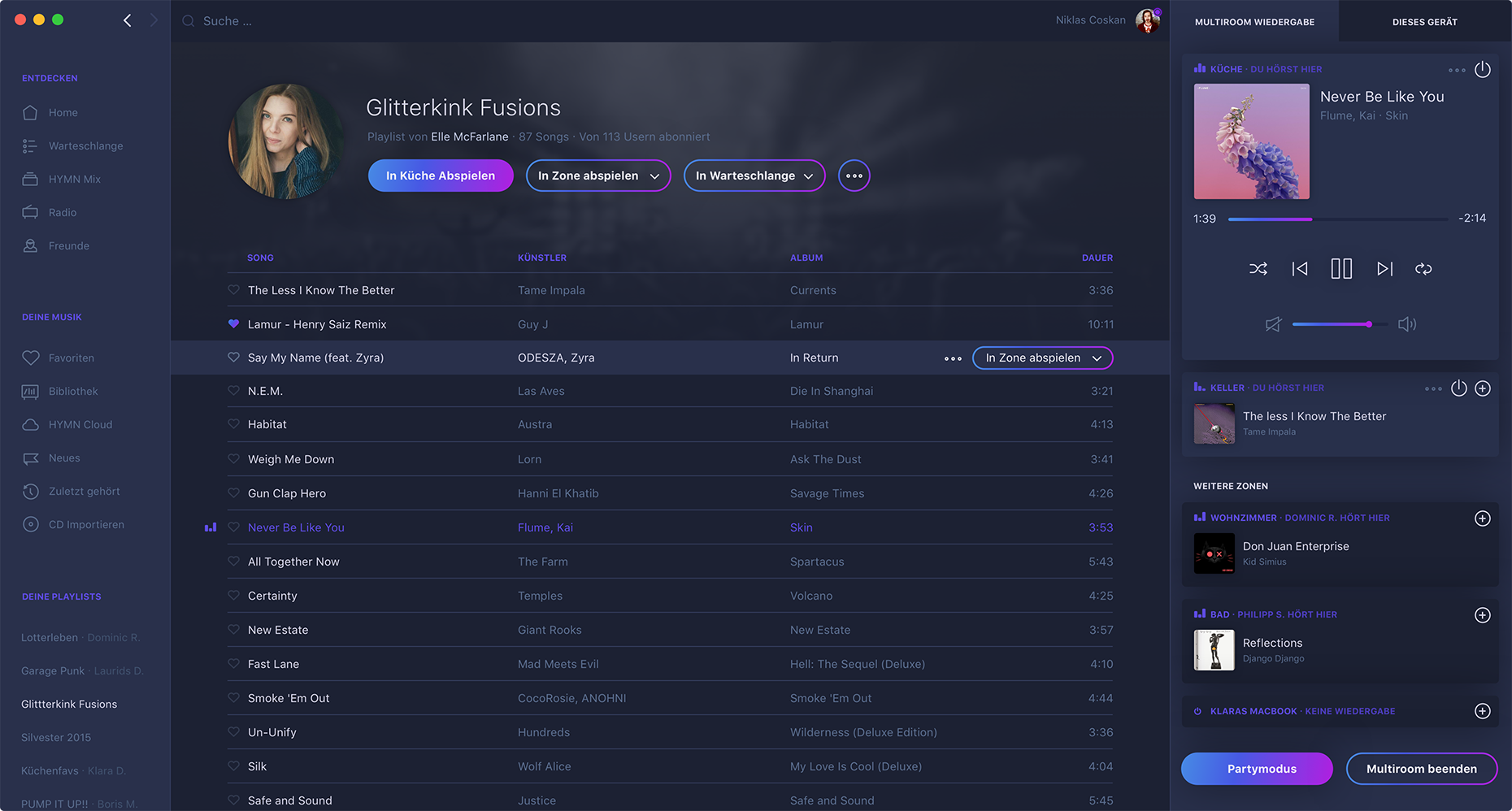Skip to the next track

tap(1384, 269)
